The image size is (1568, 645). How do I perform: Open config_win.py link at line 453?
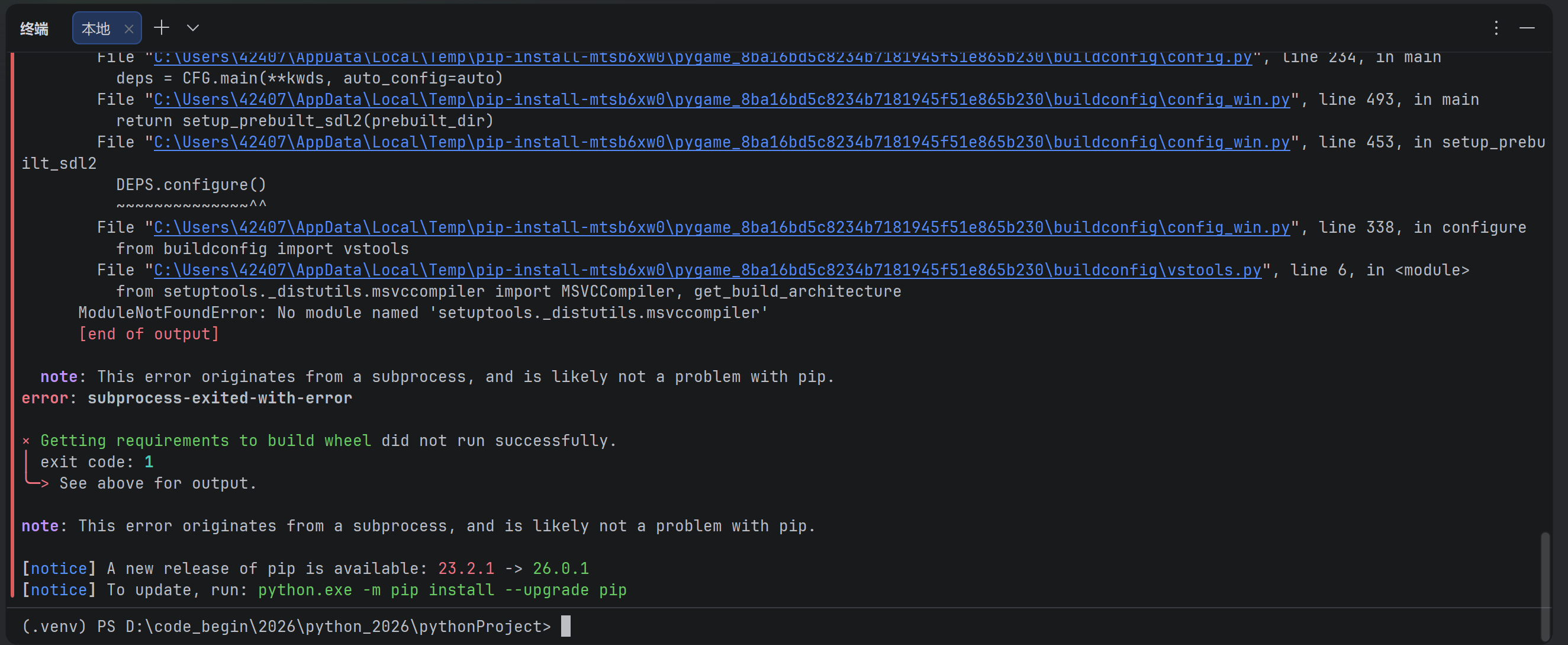[x=722, y=143]
